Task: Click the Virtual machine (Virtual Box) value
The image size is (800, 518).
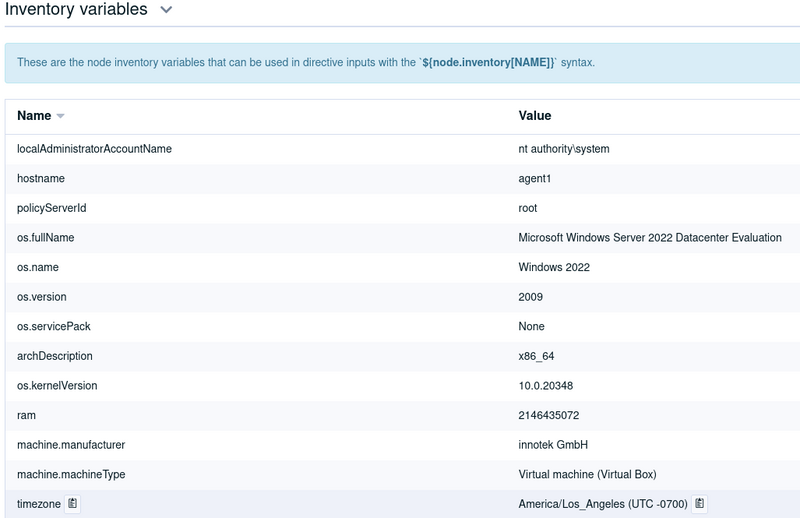Action: (x=587, y=474)
